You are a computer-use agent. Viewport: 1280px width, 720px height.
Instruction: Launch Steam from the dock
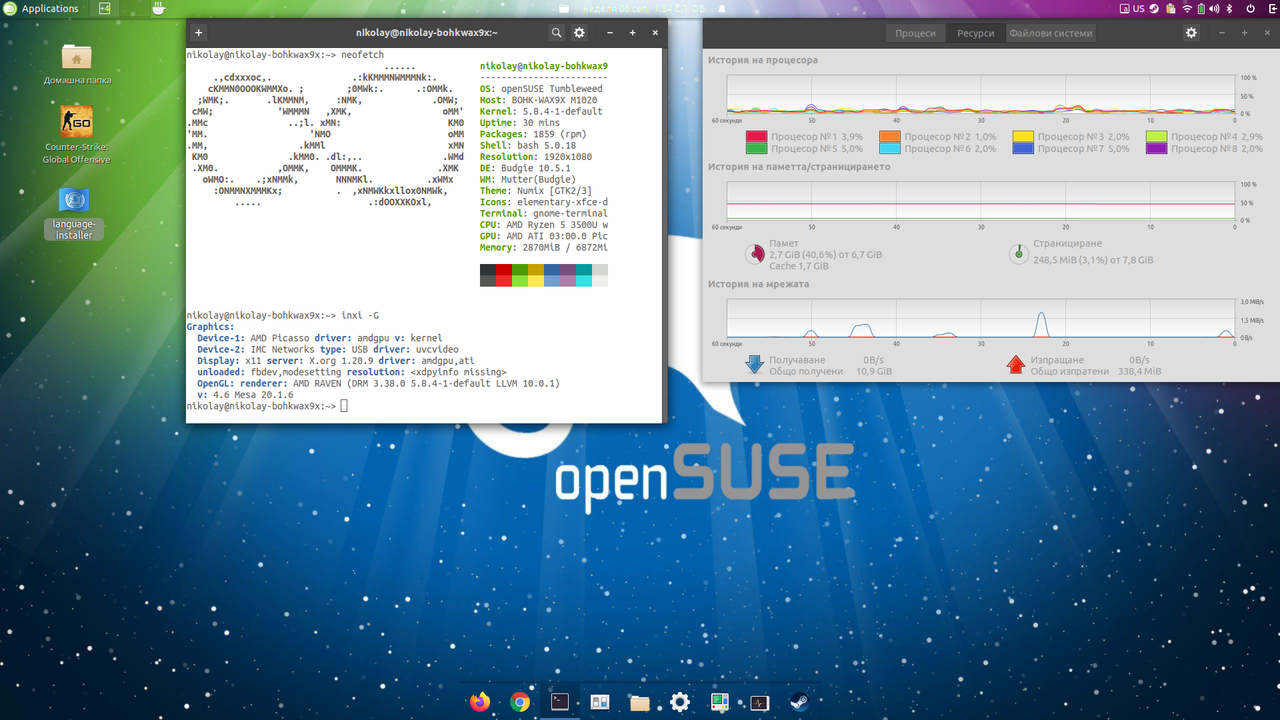(799, 702)
